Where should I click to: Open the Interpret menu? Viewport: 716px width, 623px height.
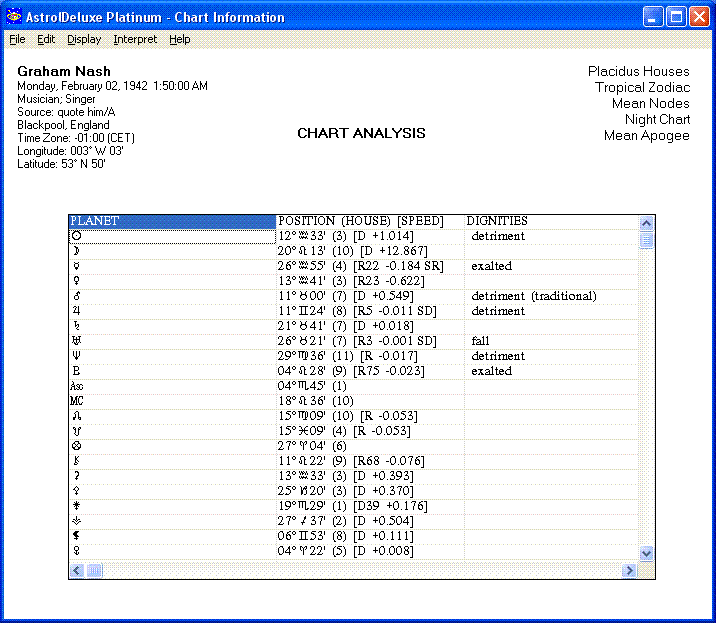click(135, 39)
